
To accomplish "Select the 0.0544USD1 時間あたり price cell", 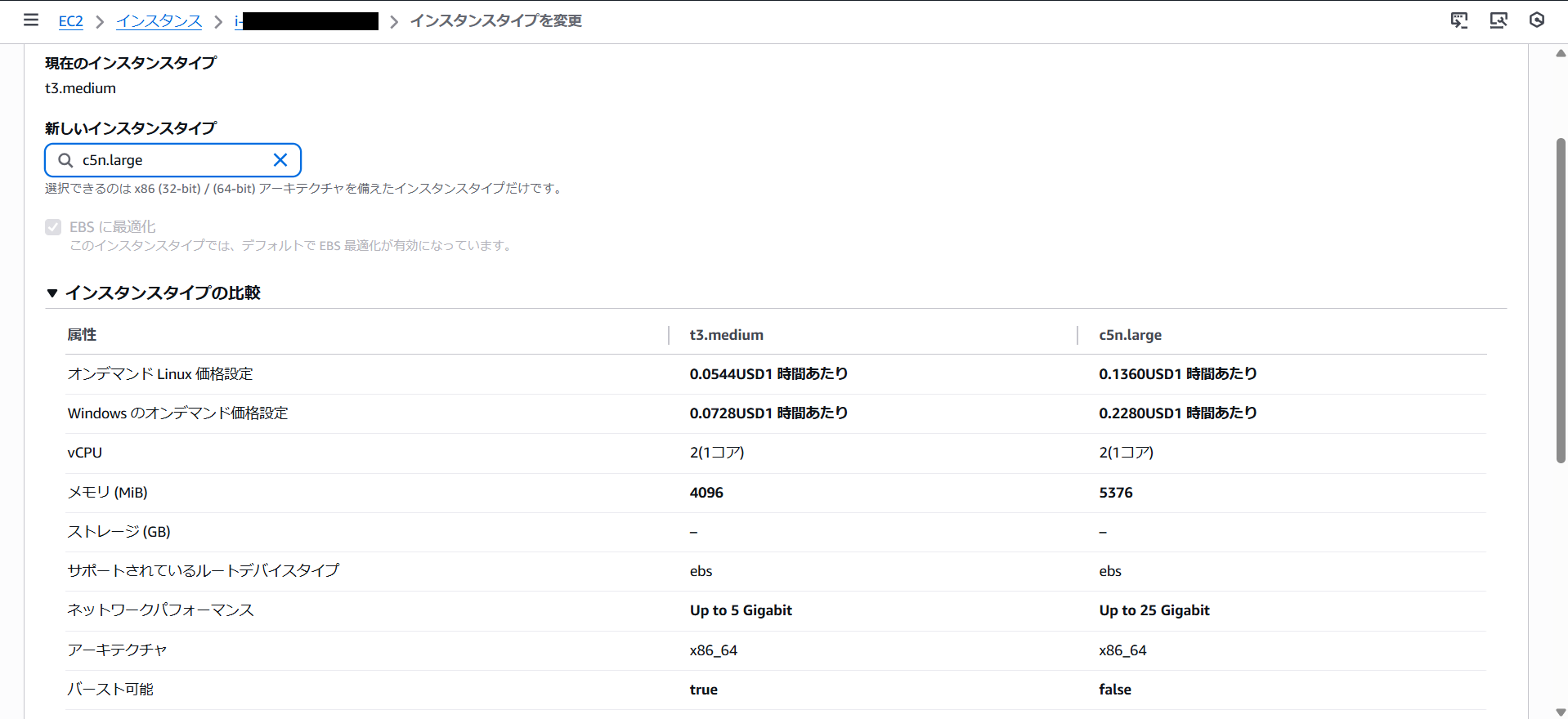I will click(768, 374).
